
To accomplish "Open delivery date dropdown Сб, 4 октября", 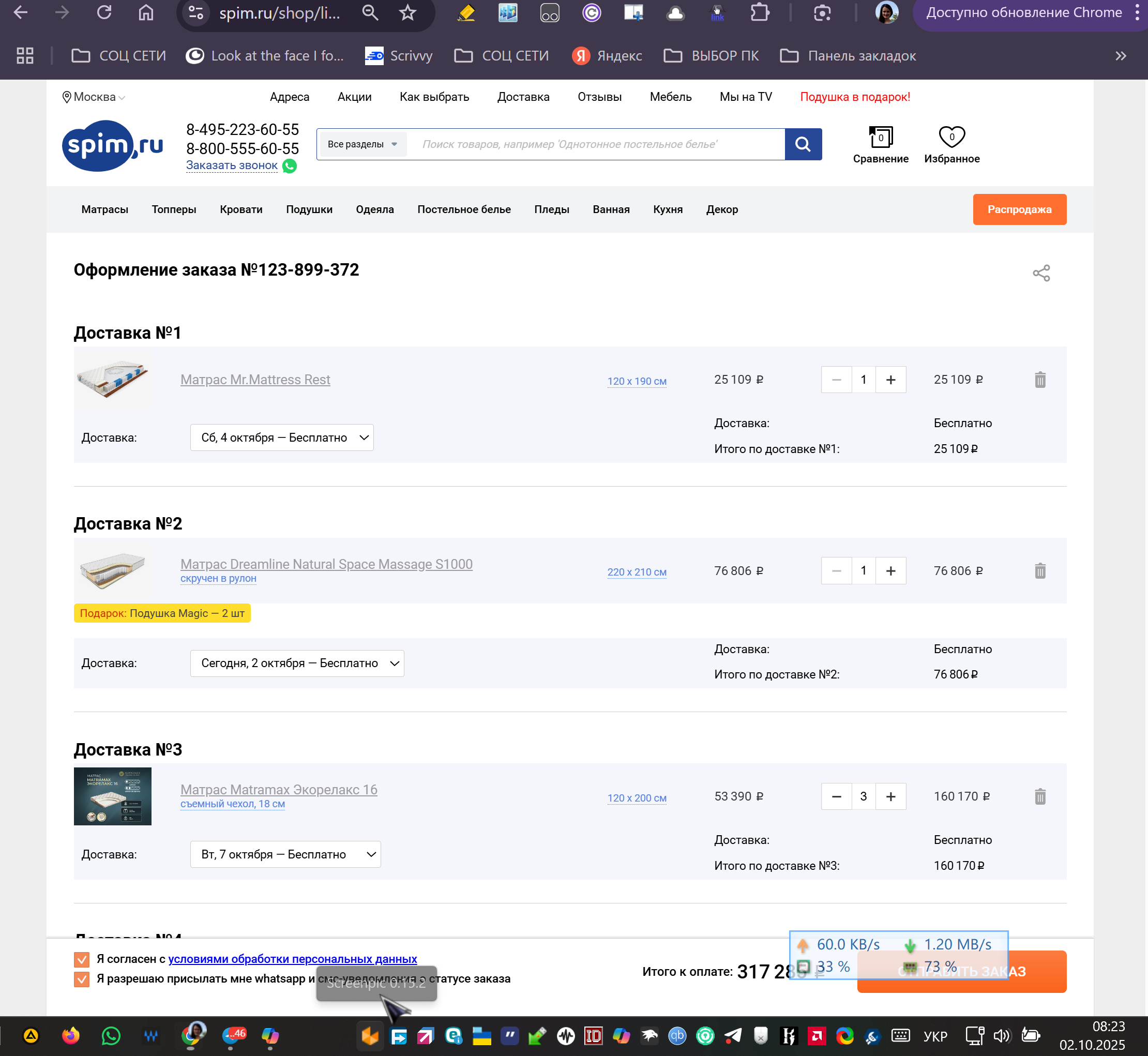I will coord(282,438).
